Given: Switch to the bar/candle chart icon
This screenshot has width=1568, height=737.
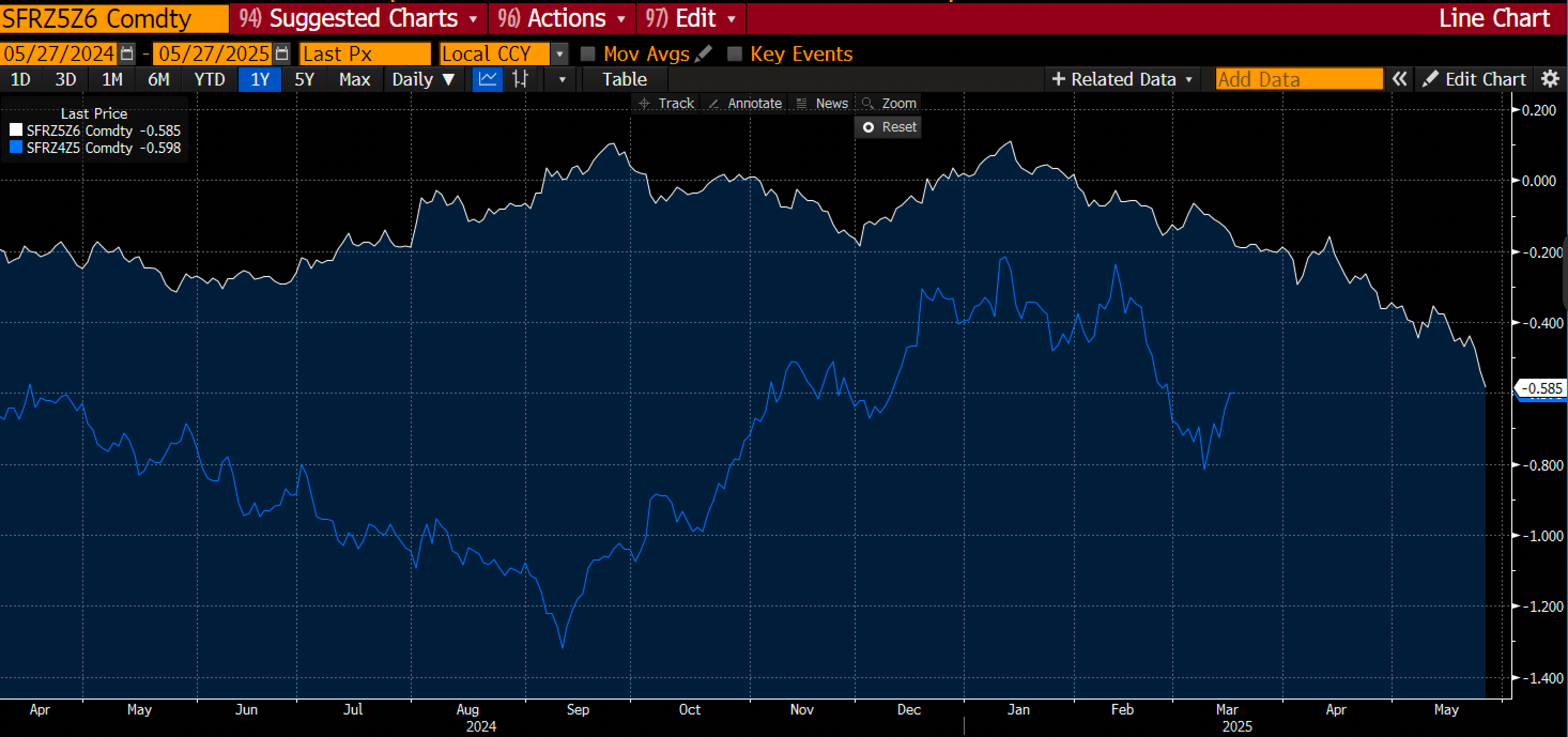Looking at the screenshot, I should coord(520,79).
